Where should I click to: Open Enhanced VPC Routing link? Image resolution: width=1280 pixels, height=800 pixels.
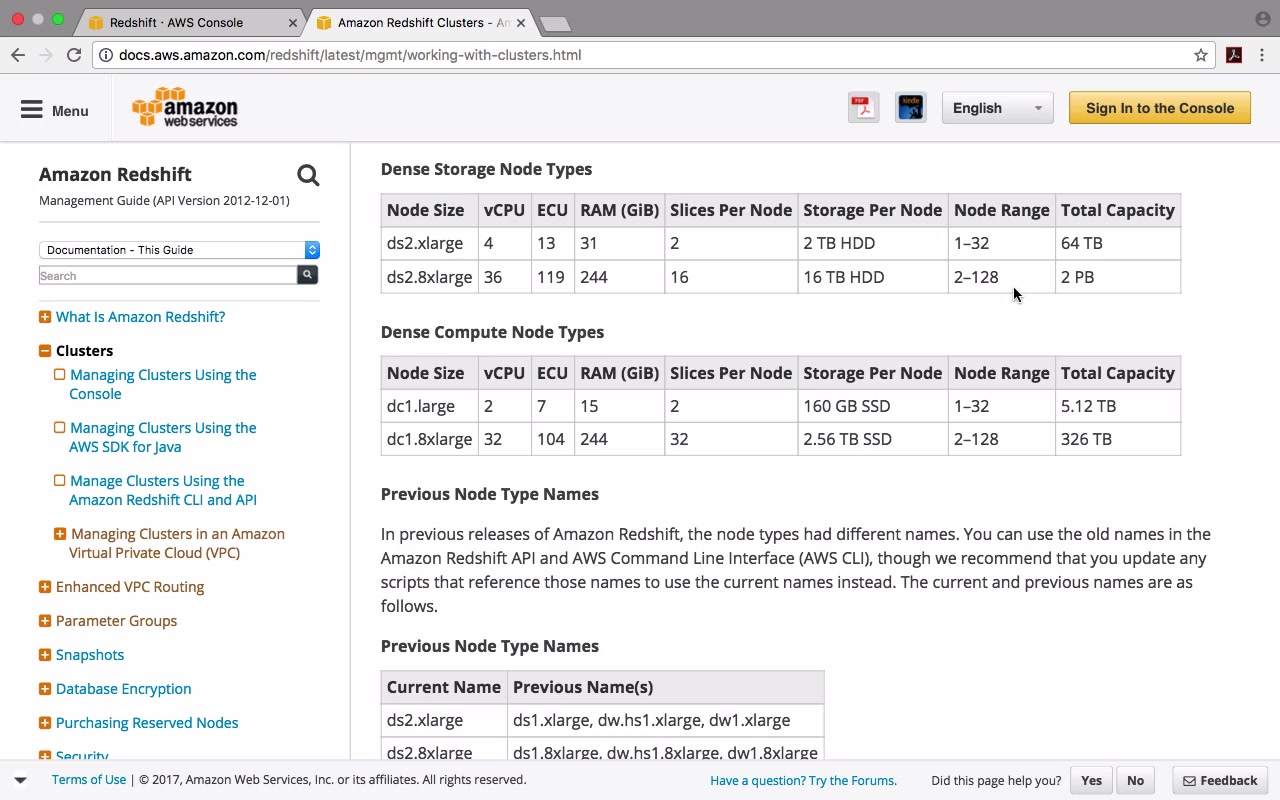coord(130,587)
